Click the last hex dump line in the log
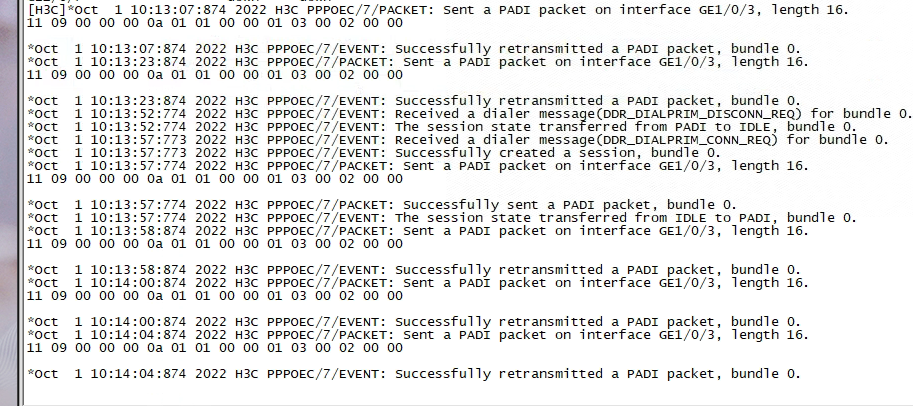 [214, 347]
